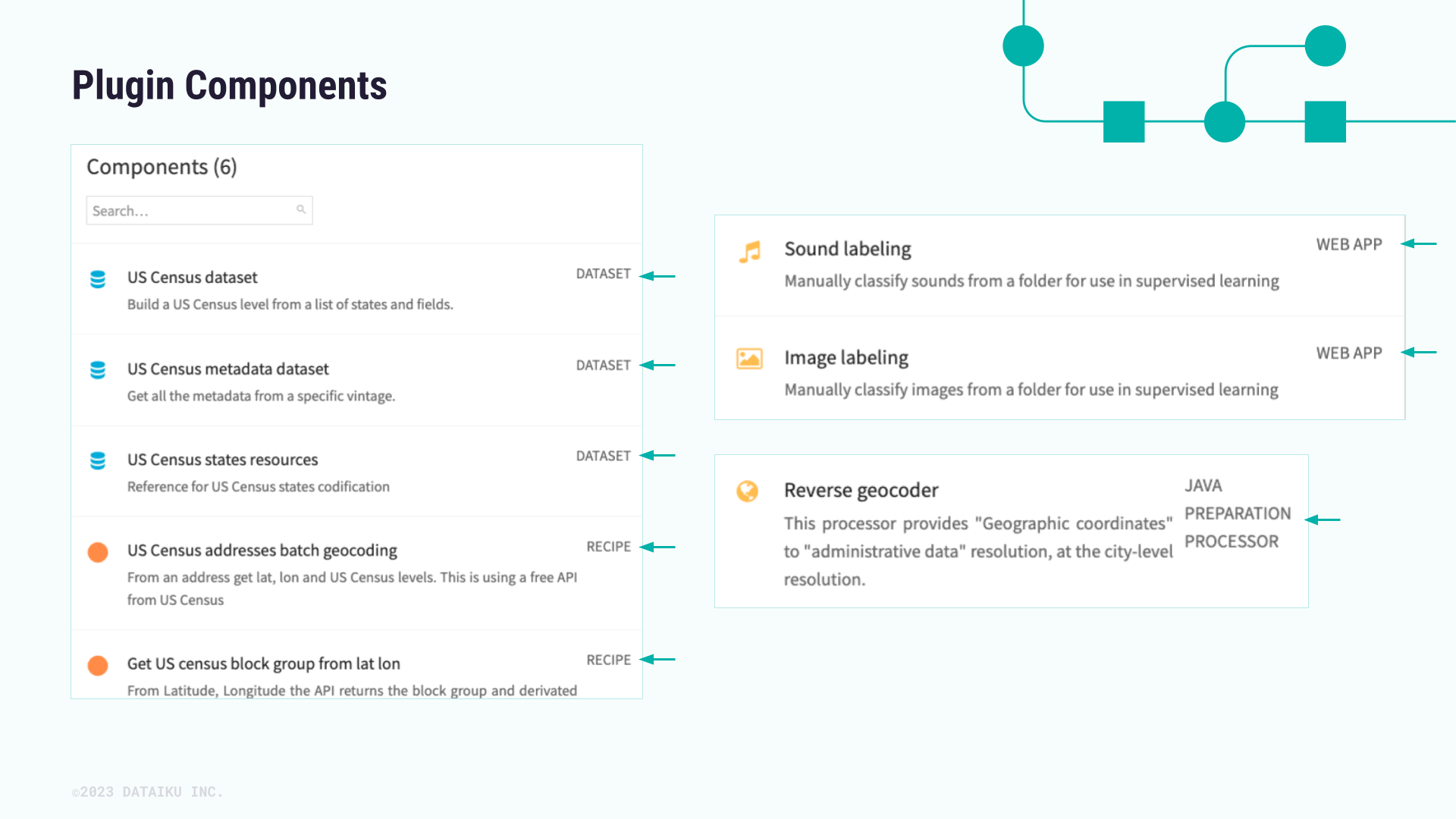Click the DATASET tag beside US Census dataset
Viewport: 1456px width, 819px height.
pos(603,274)
